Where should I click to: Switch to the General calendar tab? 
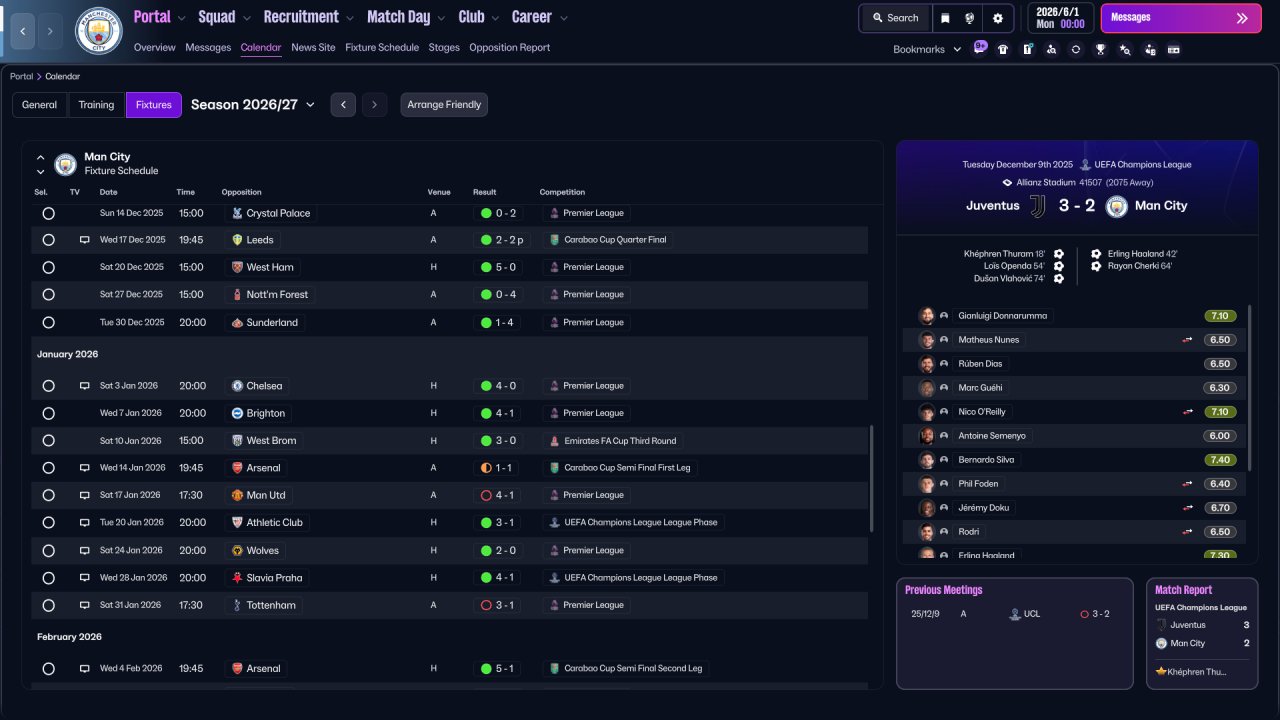point(40,105)
